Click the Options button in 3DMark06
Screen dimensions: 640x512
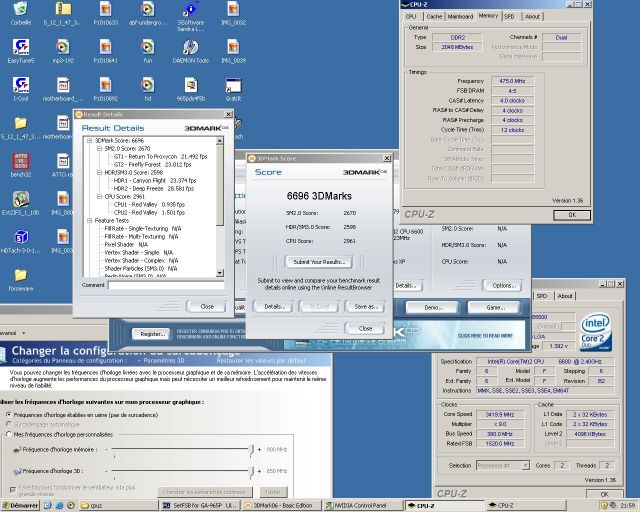[503, 285]
